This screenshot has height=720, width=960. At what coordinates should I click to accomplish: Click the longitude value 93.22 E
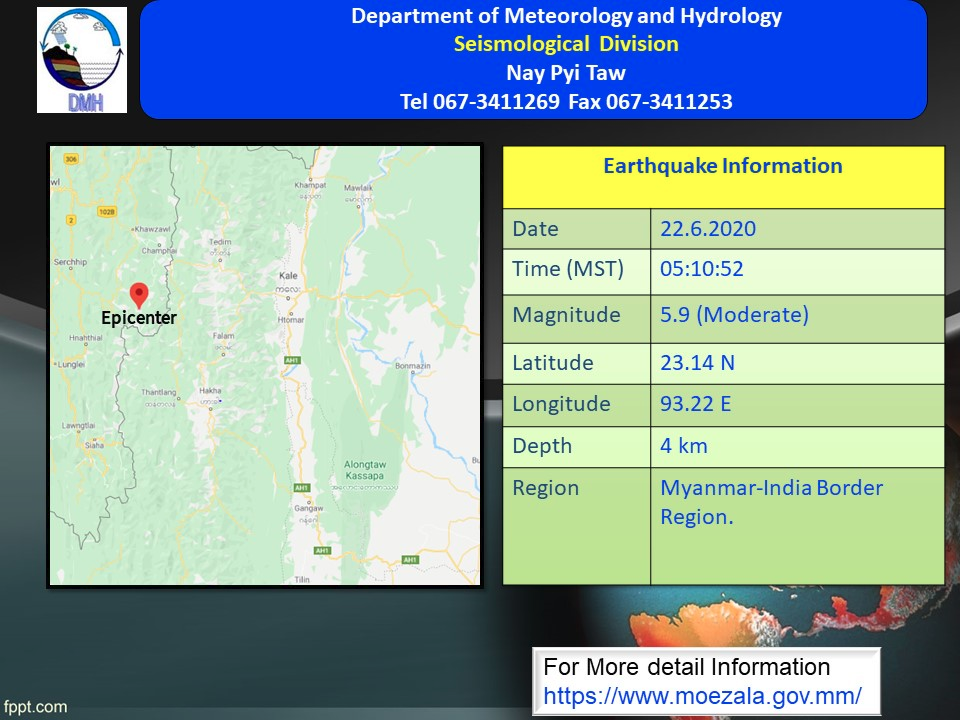click(697, 404)
